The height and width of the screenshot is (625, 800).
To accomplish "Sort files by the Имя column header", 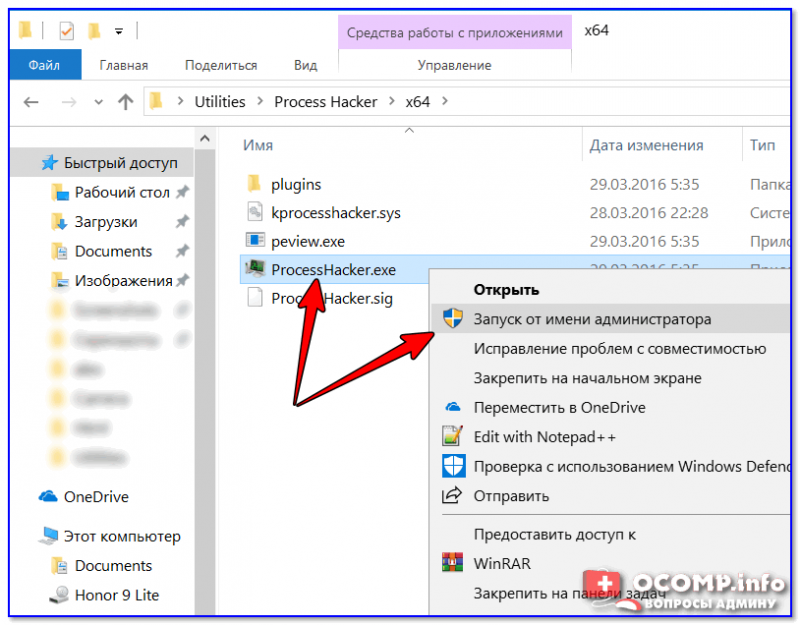I will 258,145.
